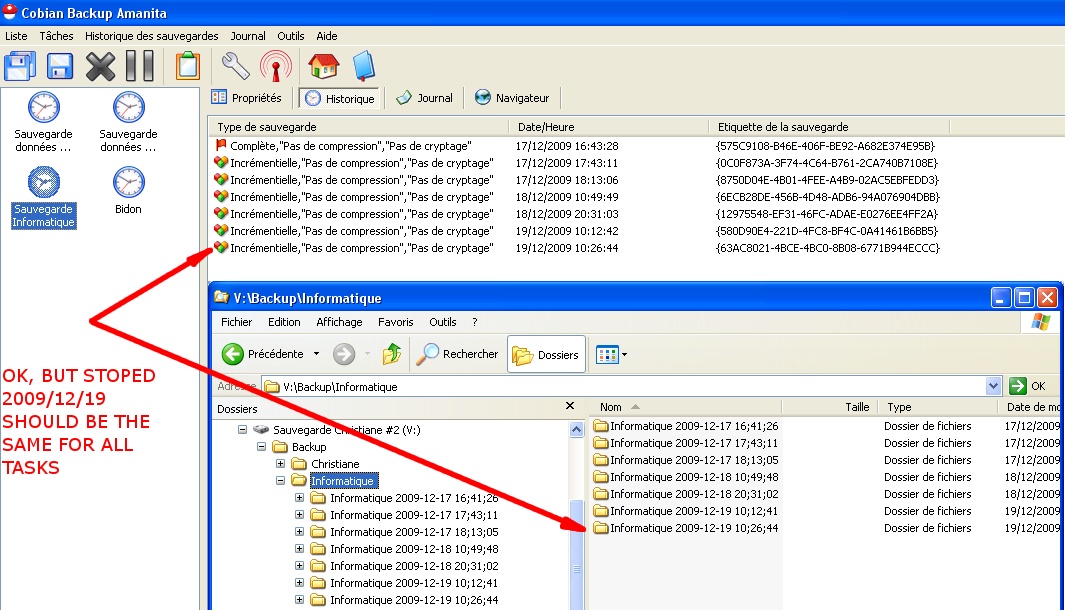The width and height of the screenshot is (1065, 610).
Task: Maximize the V:\Backup\Informatique window
Action: click(1024, 298)
